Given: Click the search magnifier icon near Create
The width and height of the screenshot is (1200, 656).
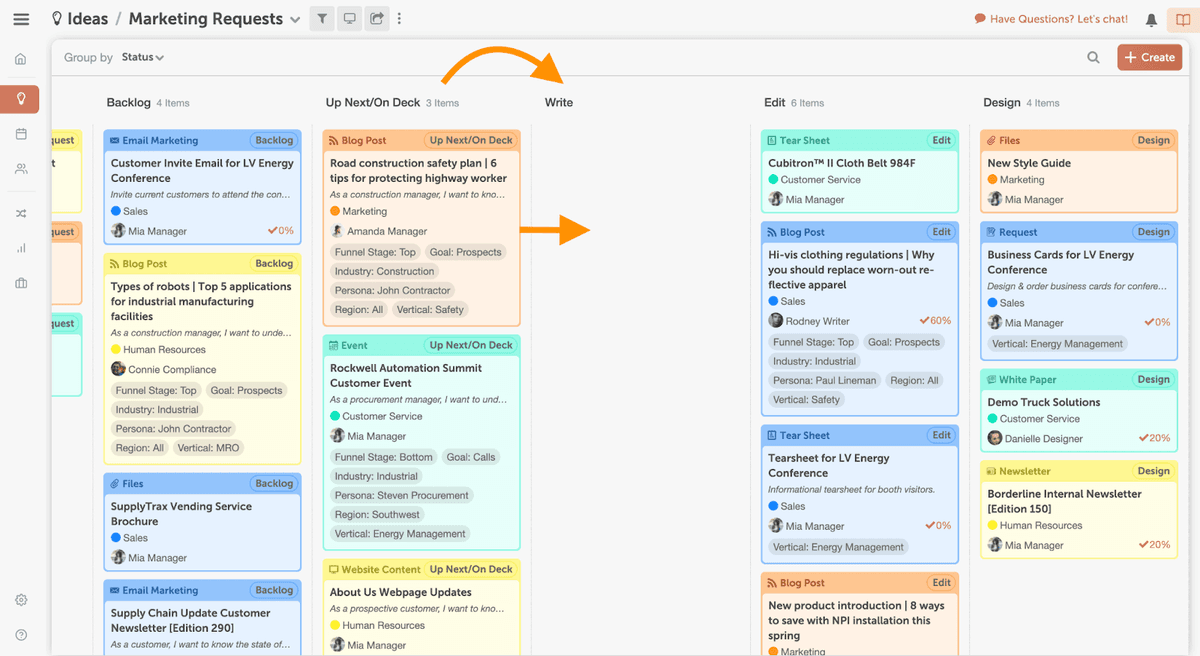Looking at the screenshot, I should tap(1093, 58).
